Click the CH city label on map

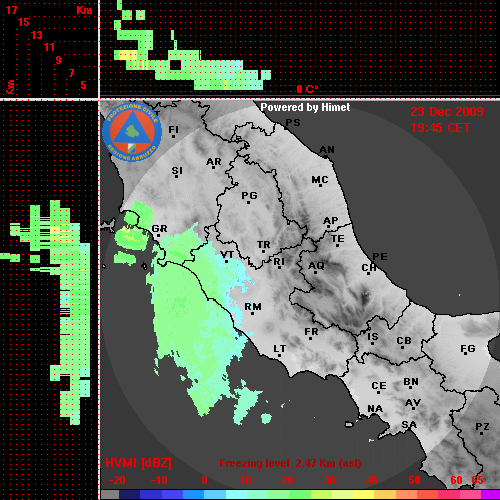[369, 268]
